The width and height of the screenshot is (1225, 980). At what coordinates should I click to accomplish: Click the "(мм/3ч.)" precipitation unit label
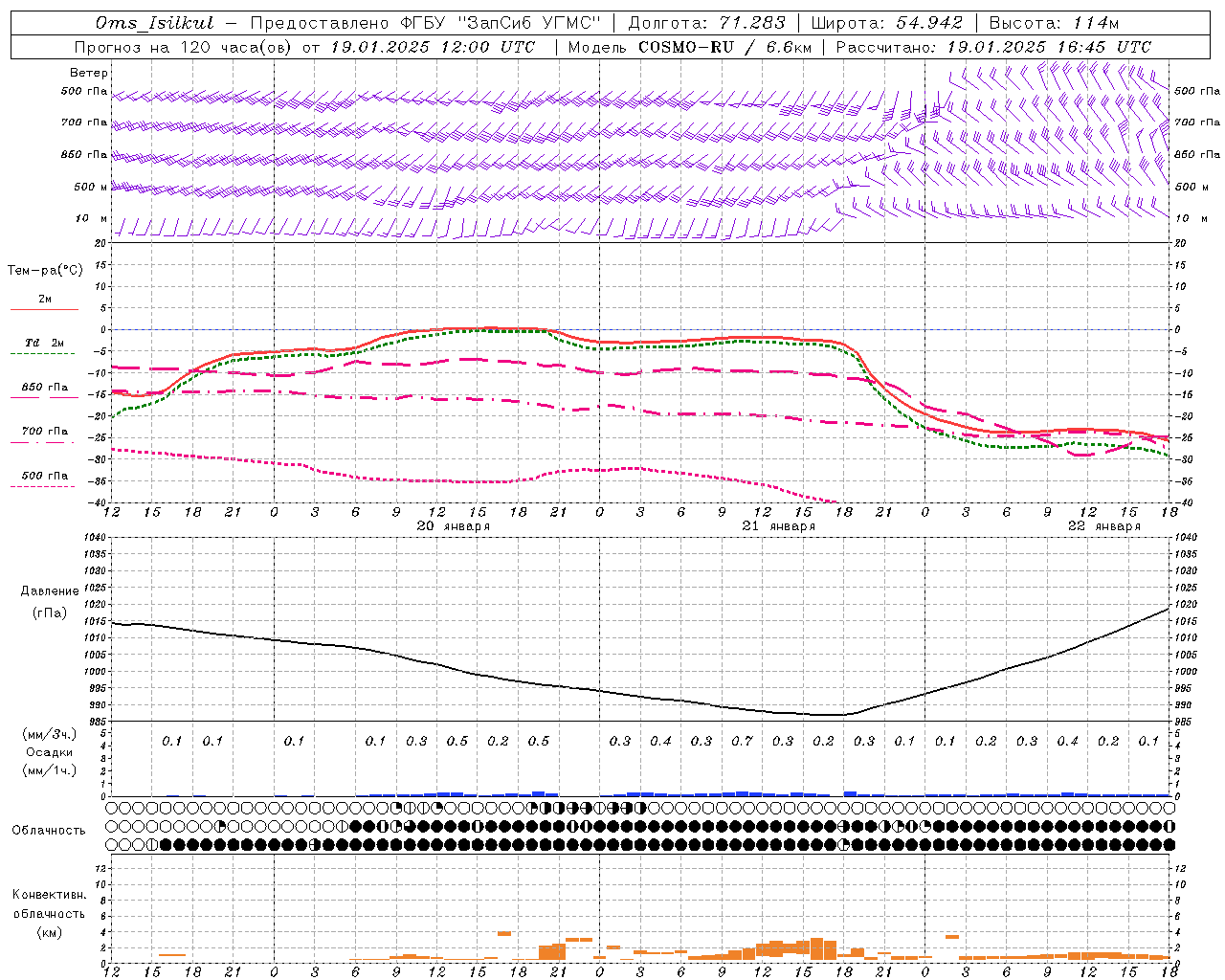click(x=49, y=734)
